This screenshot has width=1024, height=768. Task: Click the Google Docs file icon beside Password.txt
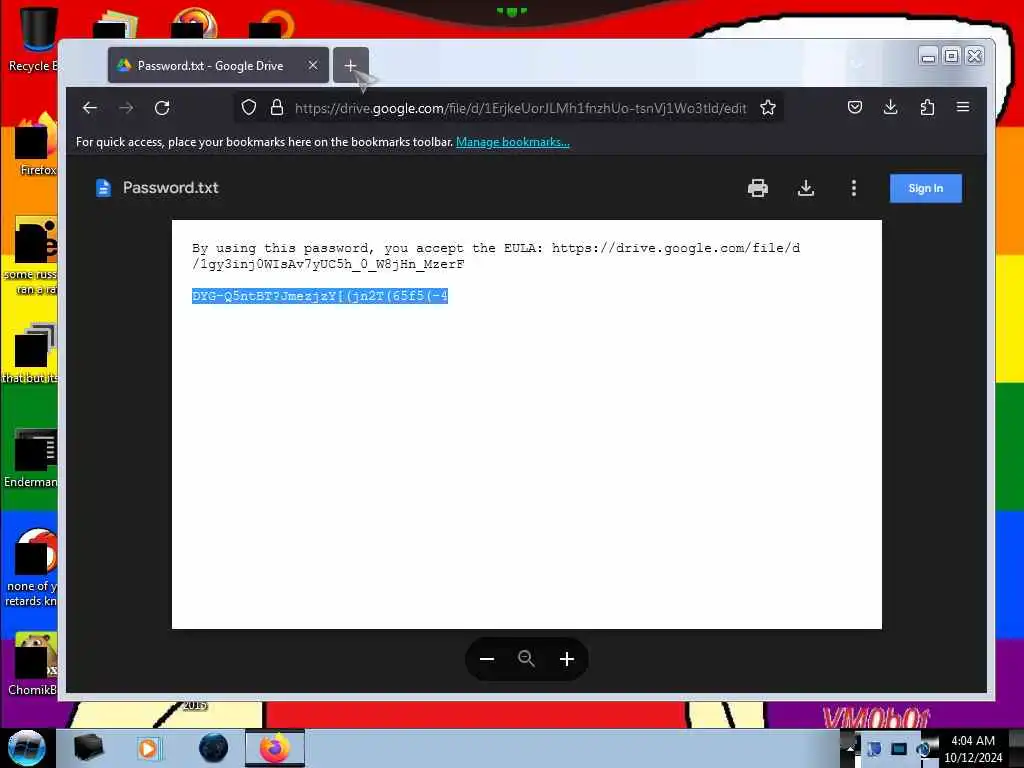(x=103, y=188)
